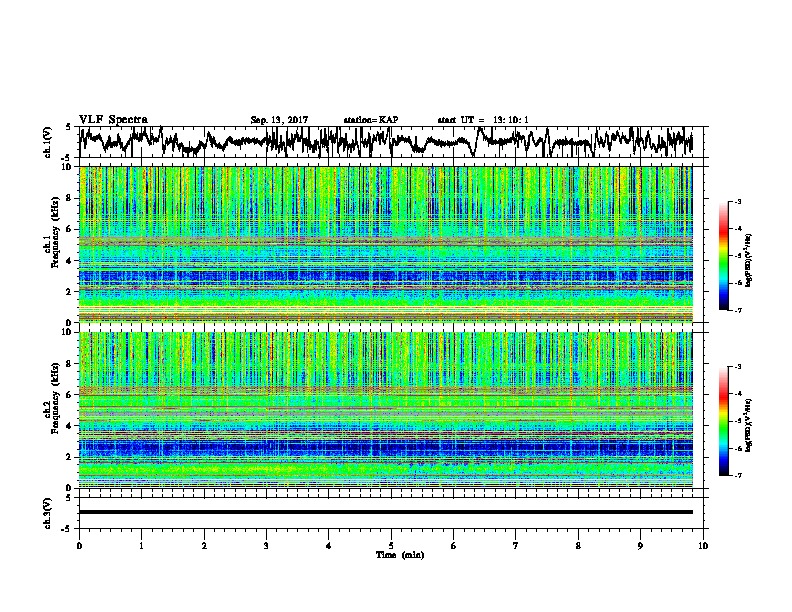792x612 pixels.
Task: Click the "ch.1(V)" waveform axis label
Action: click(x=48, y=142)
